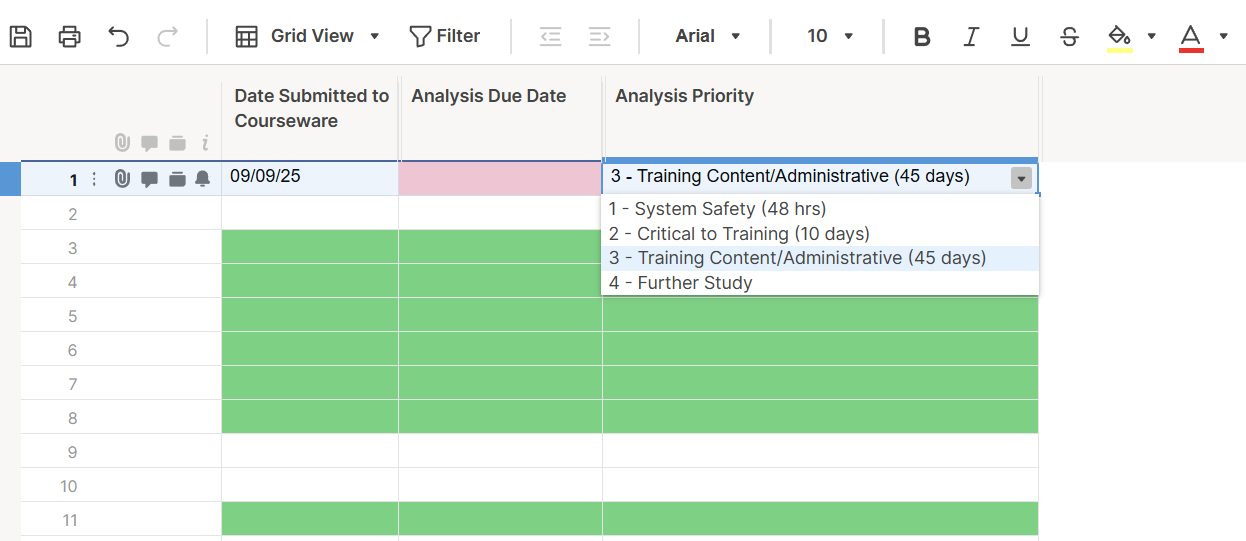Click the Filter funnel button
This screenshot has height=541, width=1246.
pyautogui.click(x=445, y=36)
